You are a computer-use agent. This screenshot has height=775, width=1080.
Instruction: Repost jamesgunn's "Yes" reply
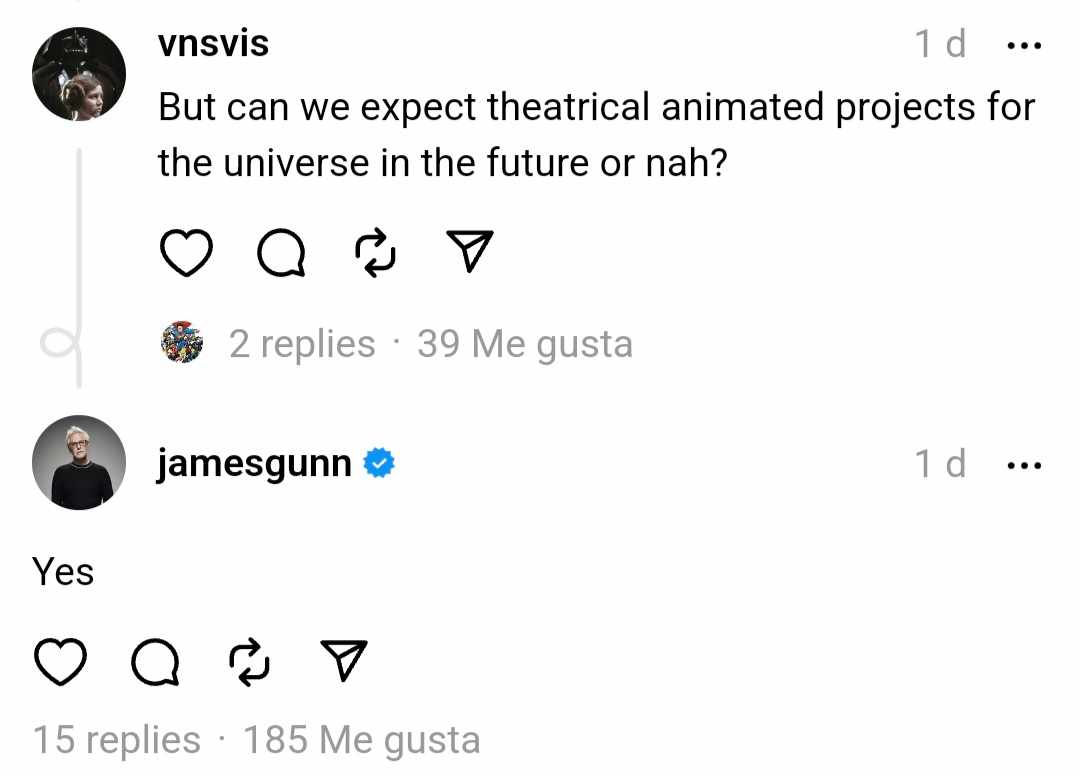pos(249,661)
